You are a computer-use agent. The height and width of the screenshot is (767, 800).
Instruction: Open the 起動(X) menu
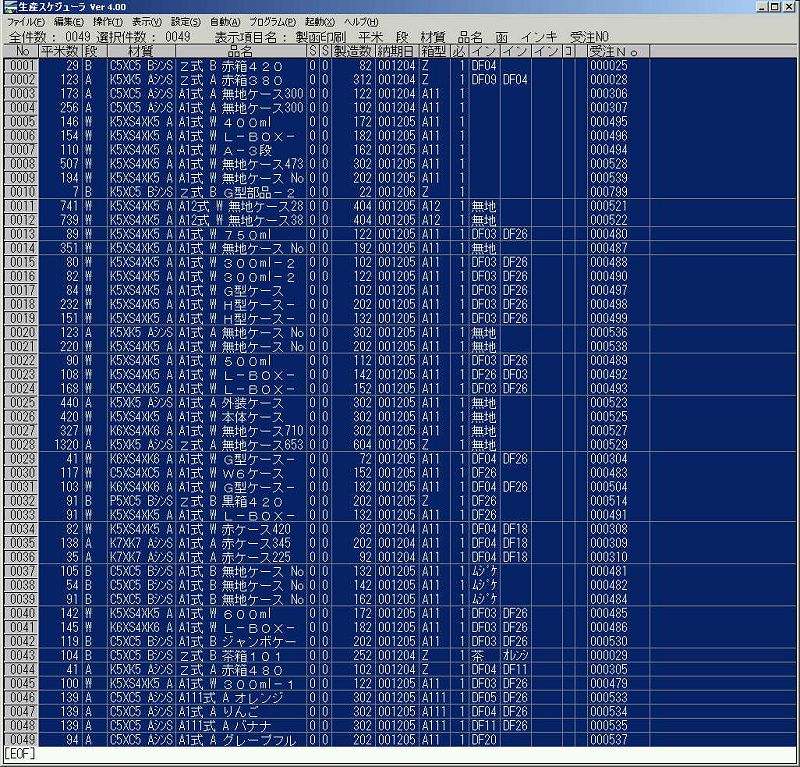pyautogui.click(x=319, y=22)
